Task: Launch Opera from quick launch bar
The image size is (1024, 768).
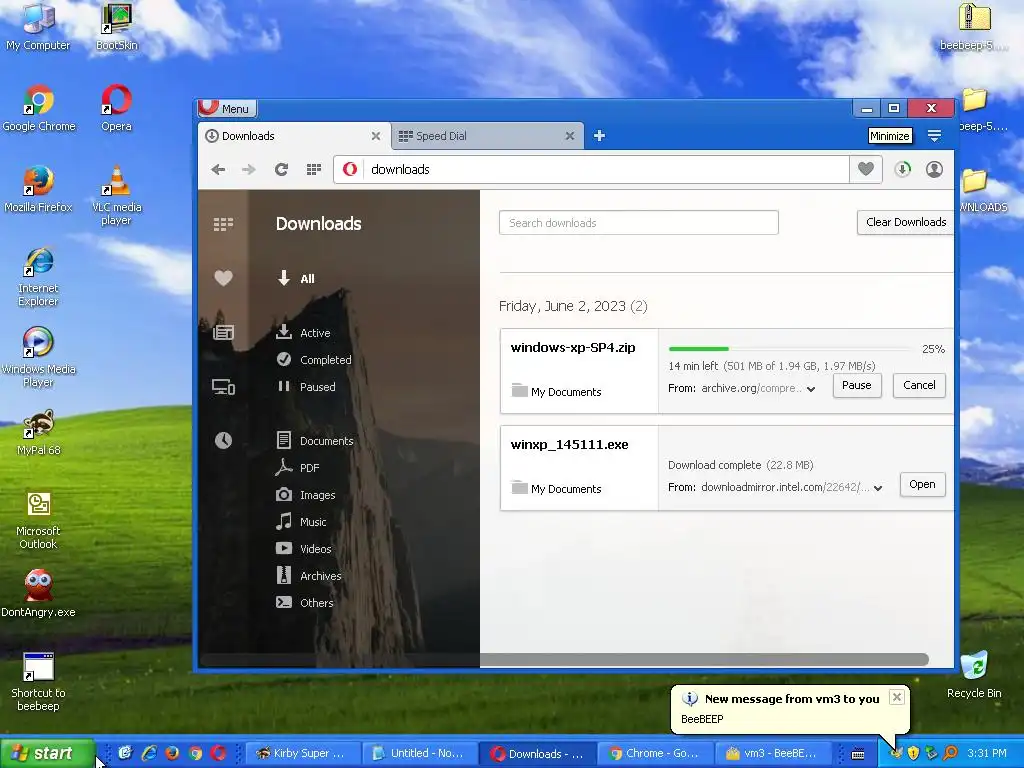Action: tap(219, 753)
